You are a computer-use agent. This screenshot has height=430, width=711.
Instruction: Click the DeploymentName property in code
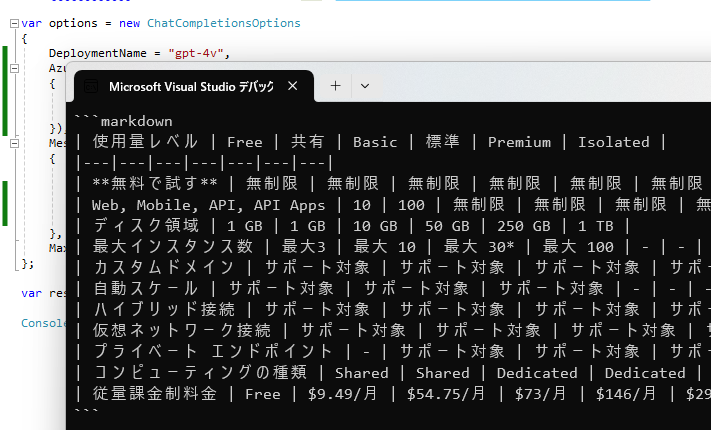[x=97, y=53]
